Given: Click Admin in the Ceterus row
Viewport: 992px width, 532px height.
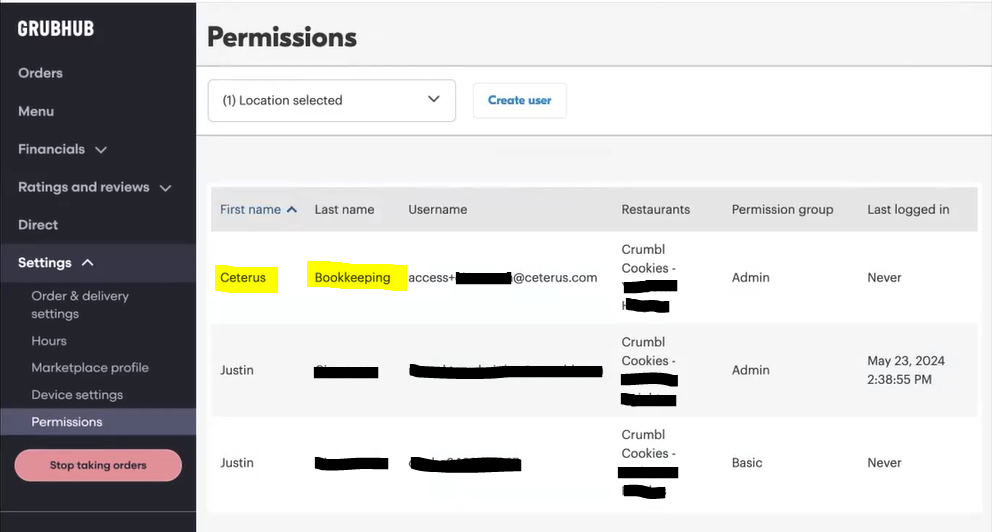Looking at the screenshot, I should (x=750, y=278).
